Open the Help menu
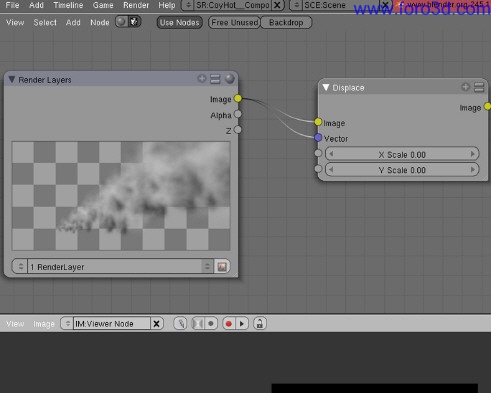Screen dimensions: 491x393 tap(167, 5)
